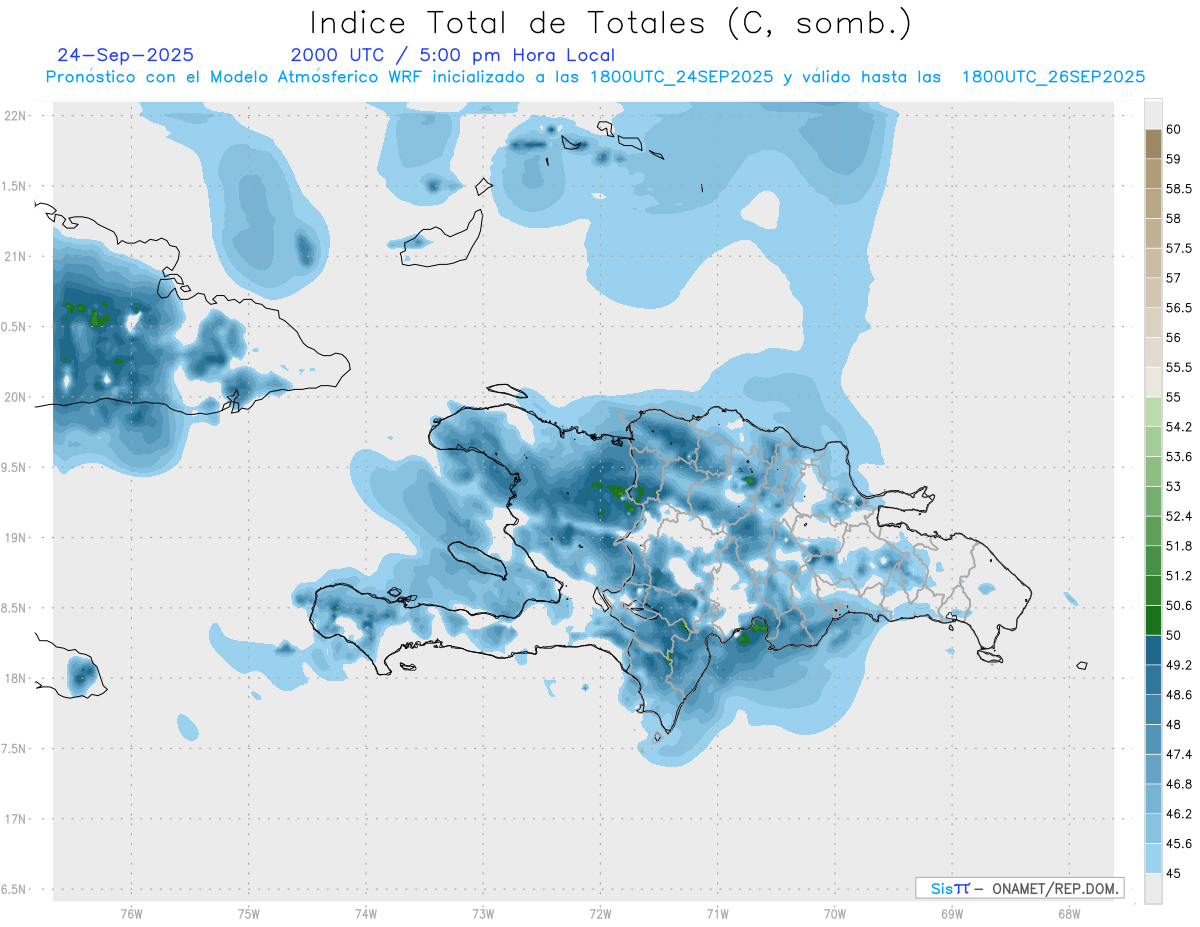Click the colorbar value '60'
This screenshot has height=927, width=1200.
click(1174, 129)
